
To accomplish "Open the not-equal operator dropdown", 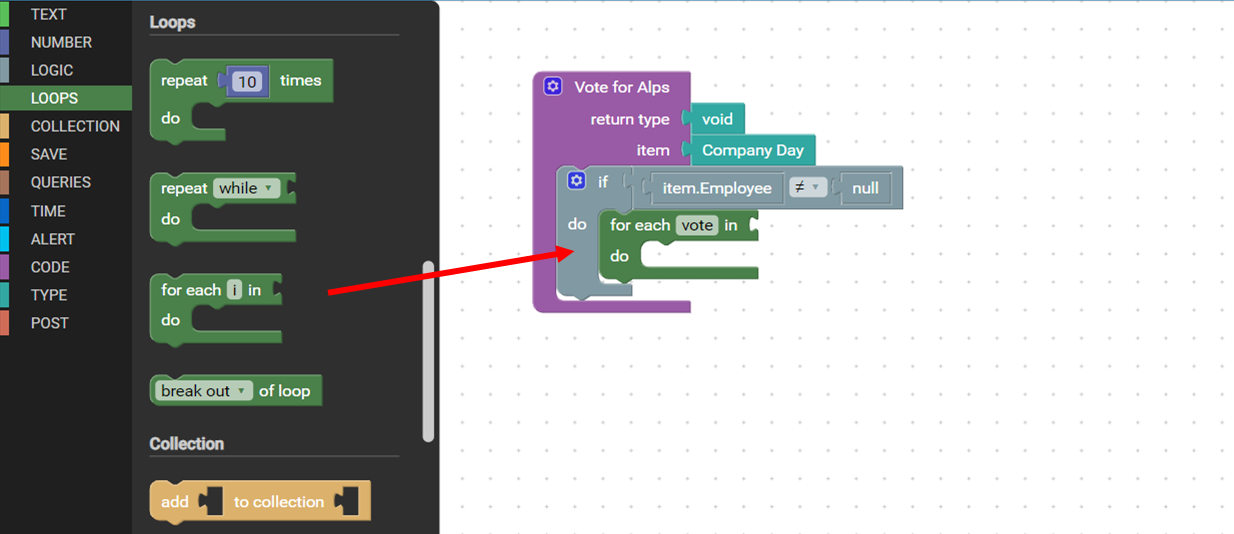I will click(x=807, y=188).
